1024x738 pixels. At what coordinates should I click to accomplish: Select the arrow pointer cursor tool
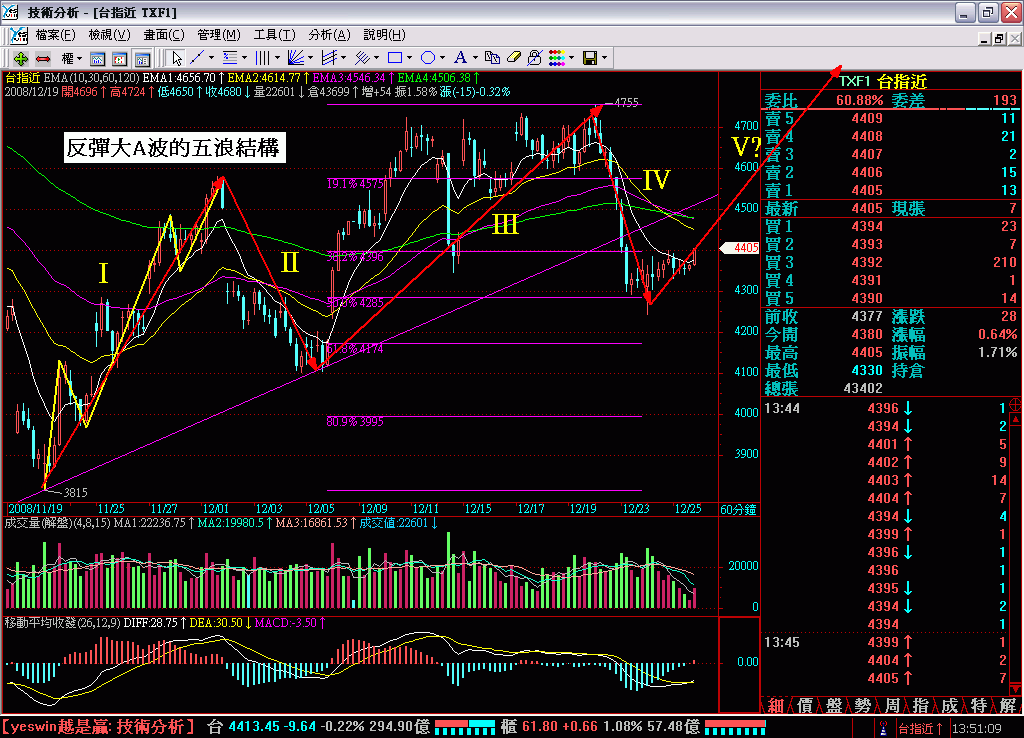click(x=176, y=59)
